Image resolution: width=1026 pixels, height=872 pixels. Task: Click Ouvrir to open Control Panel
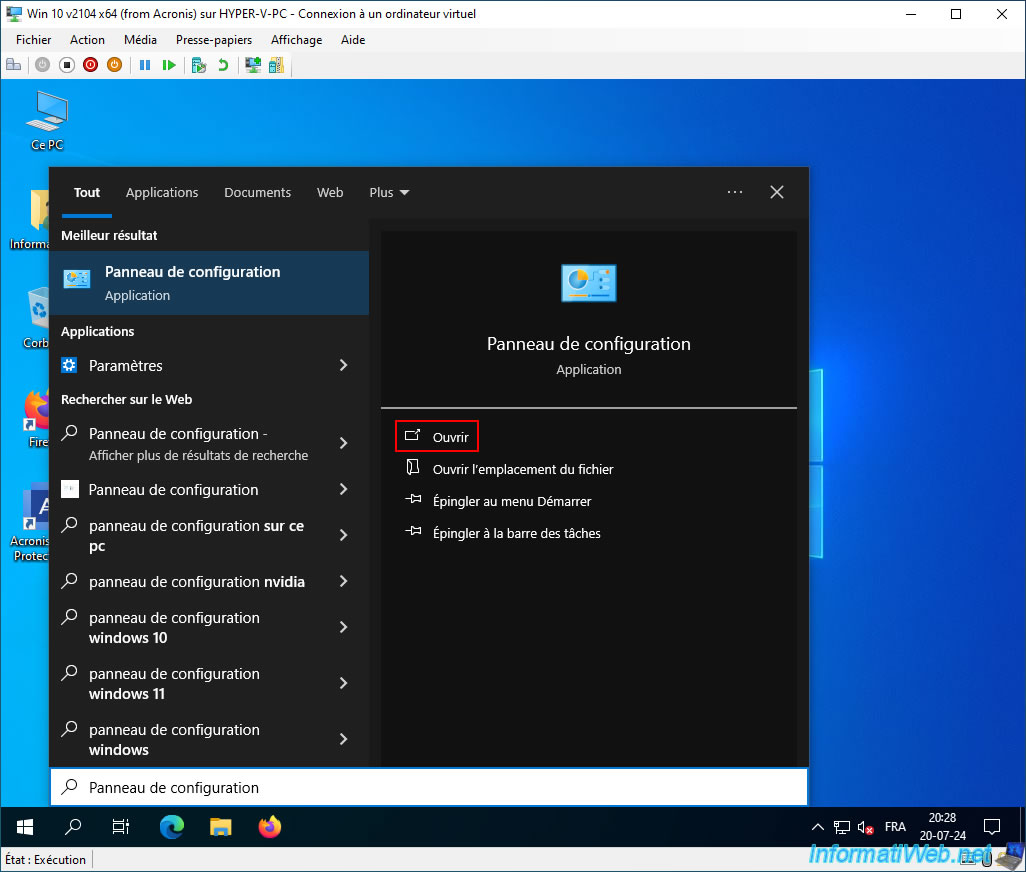pos(437,436)
